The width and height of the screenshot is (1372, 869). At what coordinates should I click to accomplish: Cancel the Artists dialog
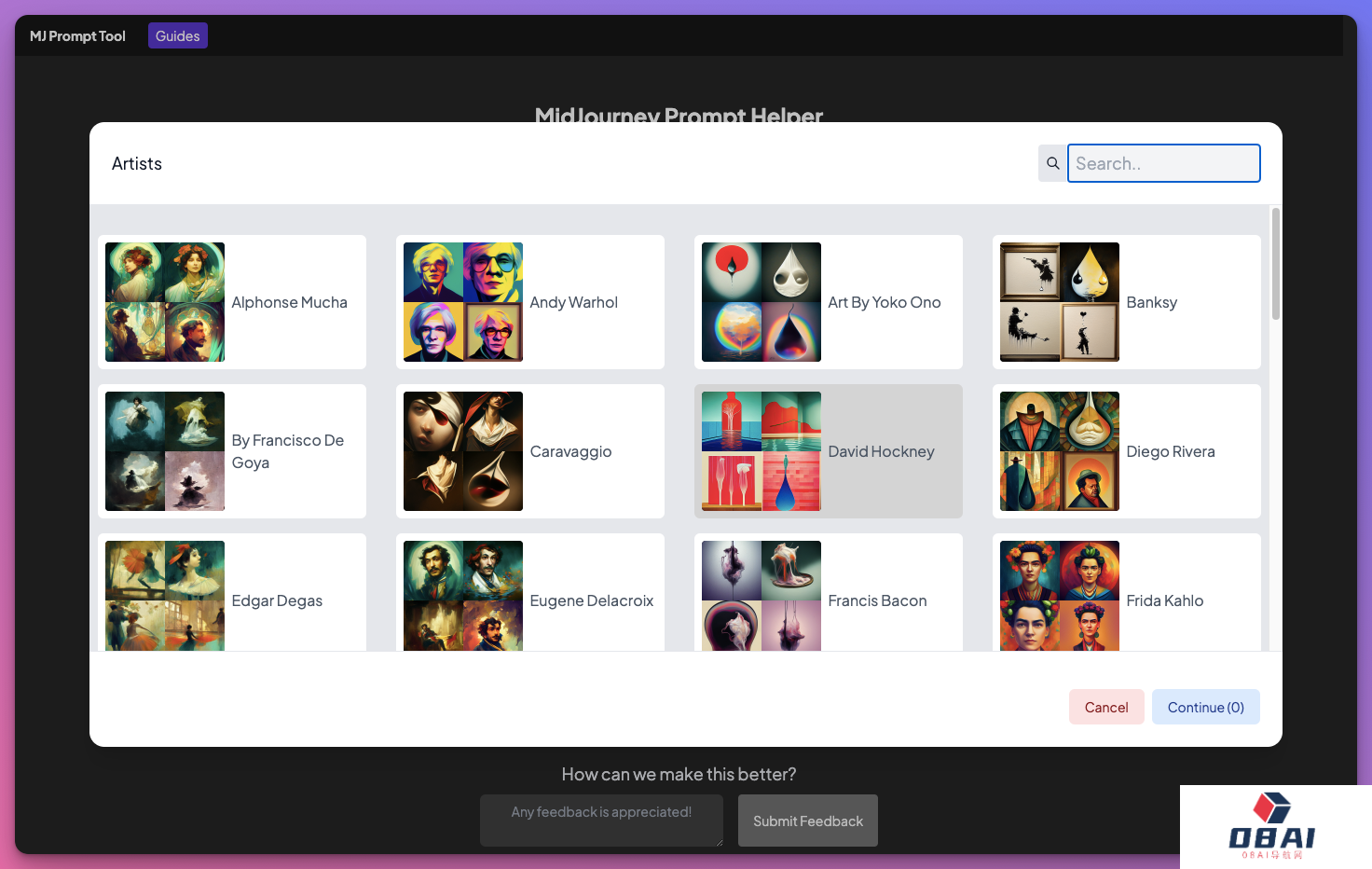[x=1105, y=707]
